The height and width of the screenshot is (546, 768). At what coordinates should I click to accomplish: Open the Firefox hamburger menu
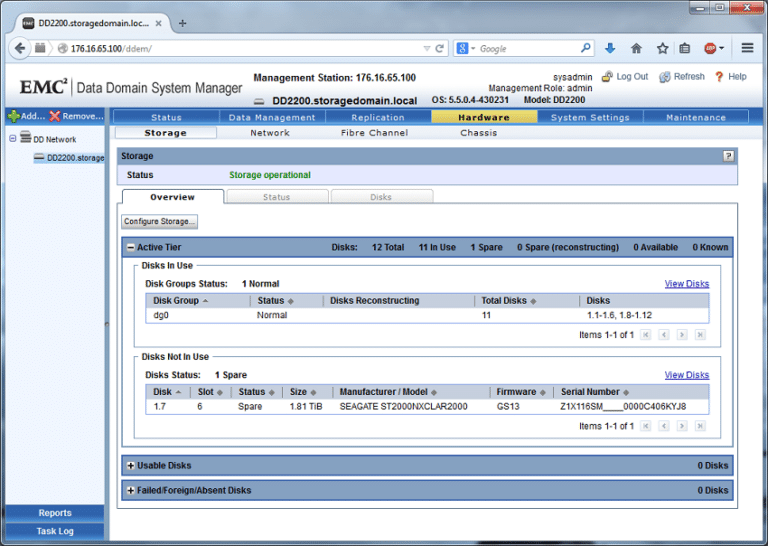pos(747,48)
